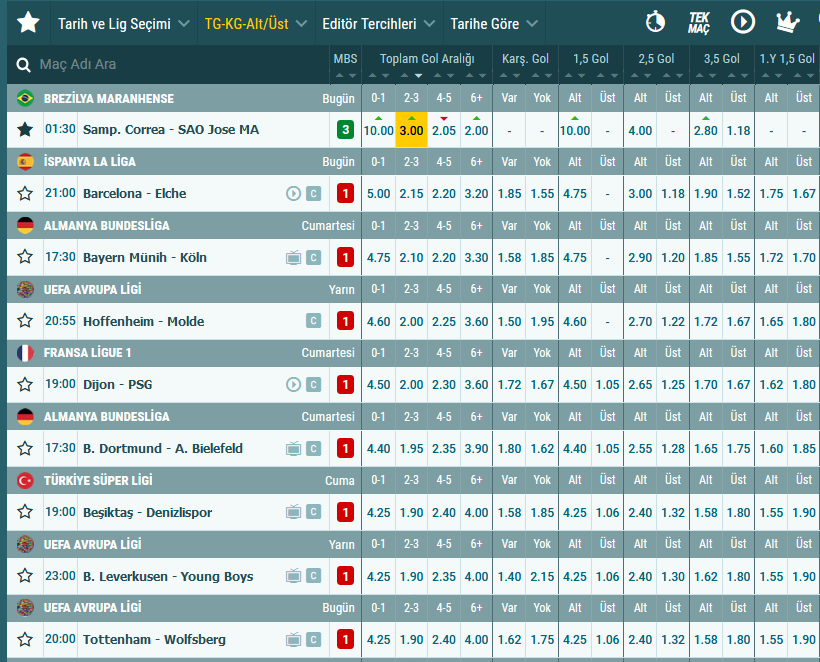This screenshot has width=820, height=662.
Task: Click the MBS 1 badge for Barcelona - Elche
Action: (345, 194)
